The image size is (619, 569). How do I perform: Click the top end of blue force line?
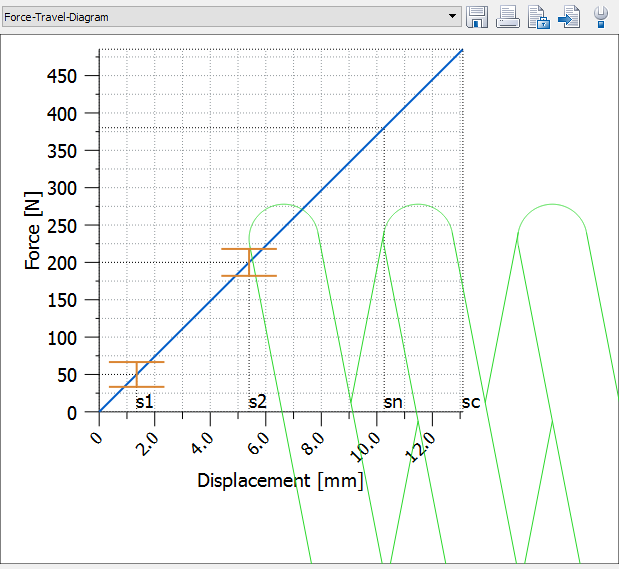[461, 50]
